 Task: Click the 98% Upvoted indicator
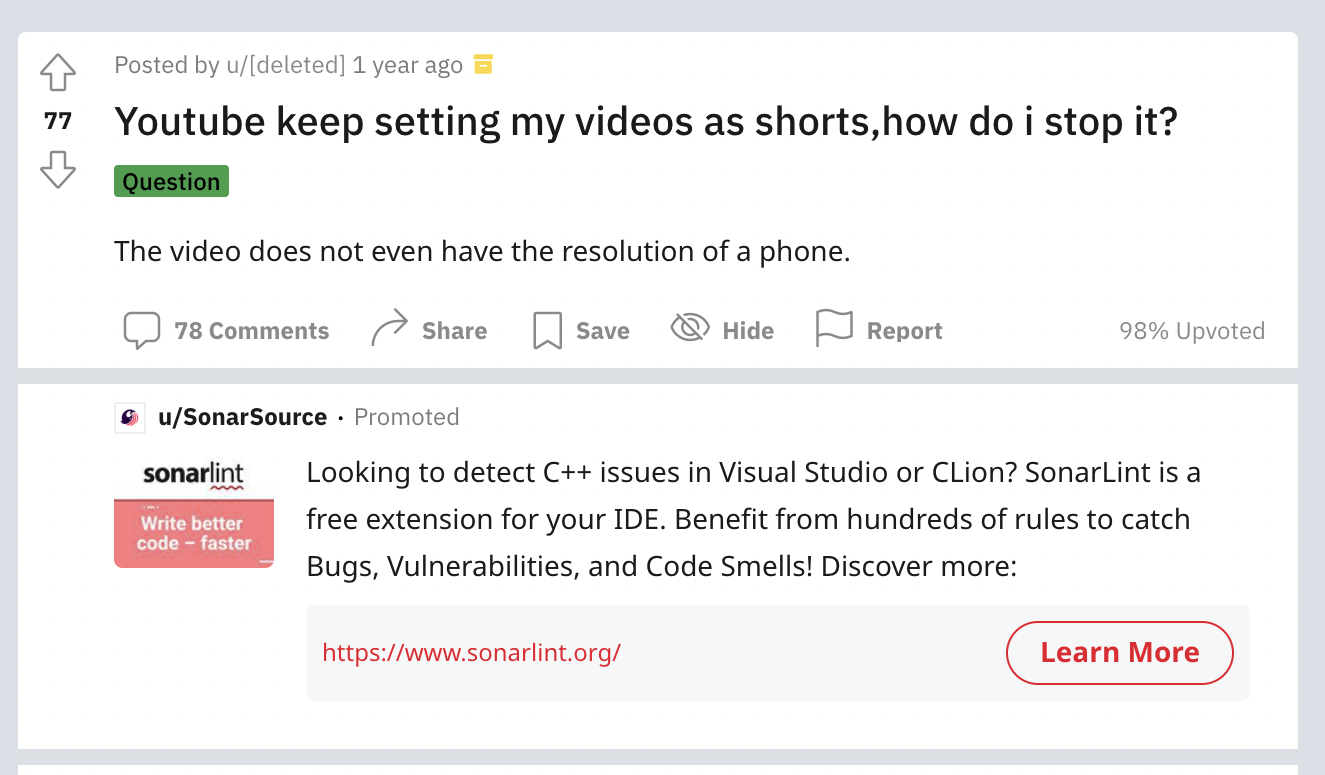click(1191, 330)
